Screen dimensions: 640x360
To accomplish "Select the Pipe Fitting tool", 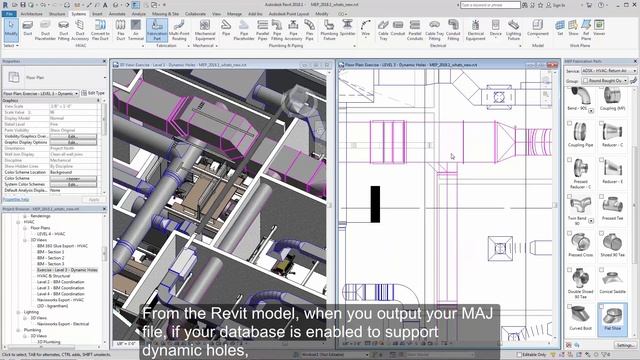I will (x=277, y=30).
